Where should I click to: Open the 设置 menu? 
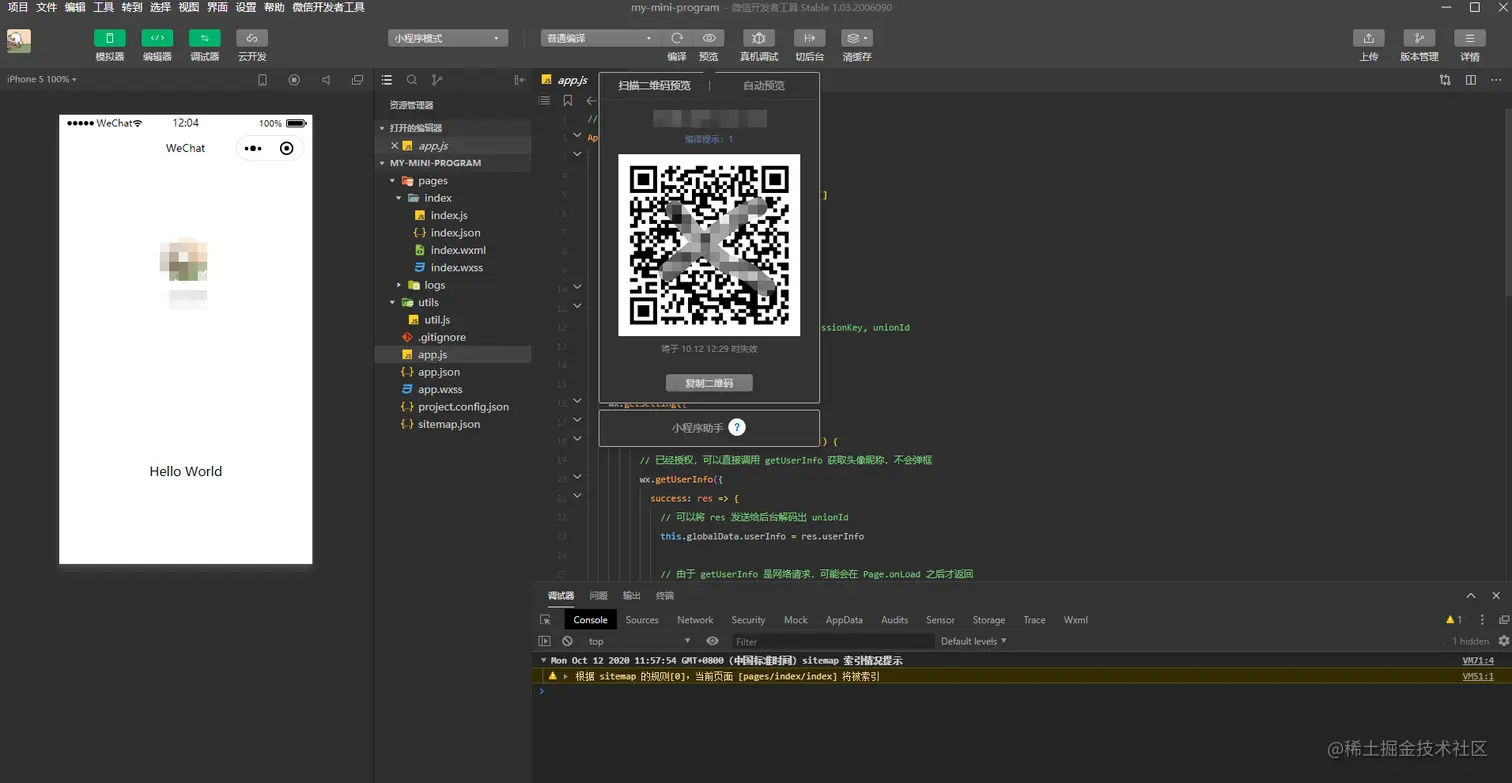tap(246, 7)
